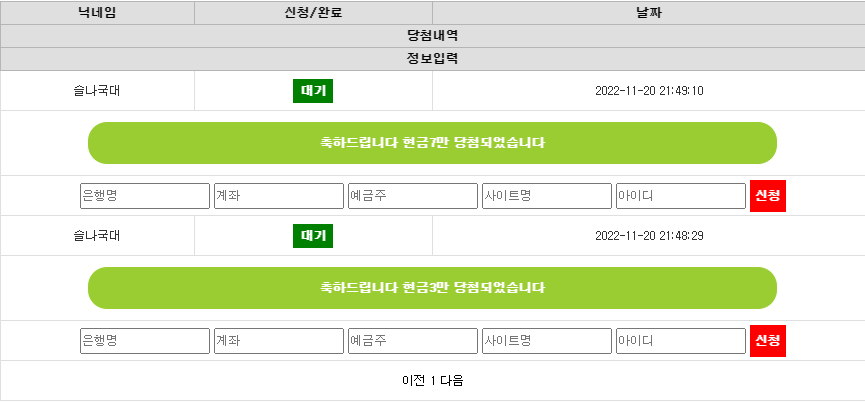The image size is (865, 402).
Task: Focus the 계좌 input in the second entry
Action: (x=279, y=341)
